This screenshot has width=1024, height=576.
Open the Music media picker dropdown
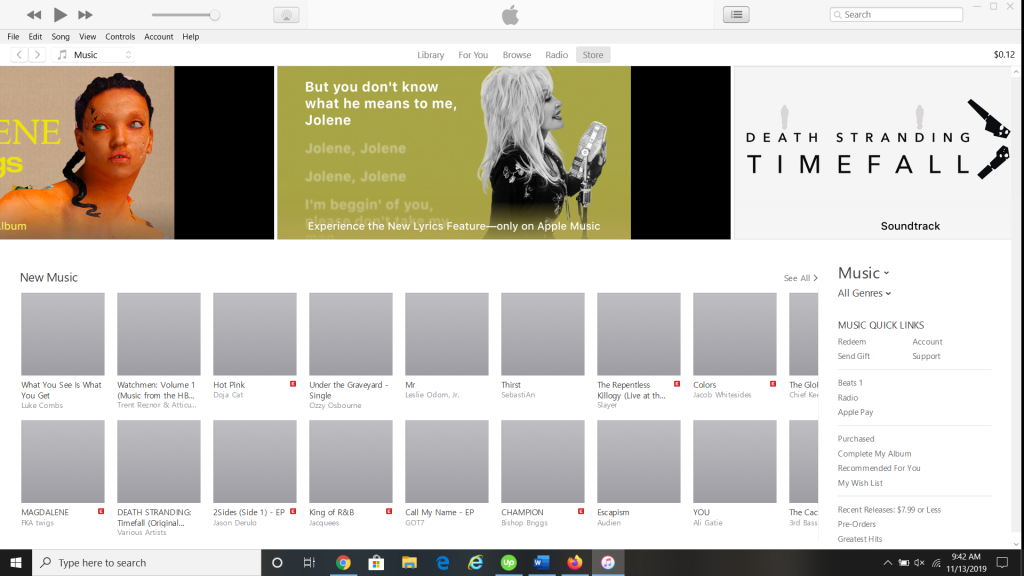click(x=95, y=55)
